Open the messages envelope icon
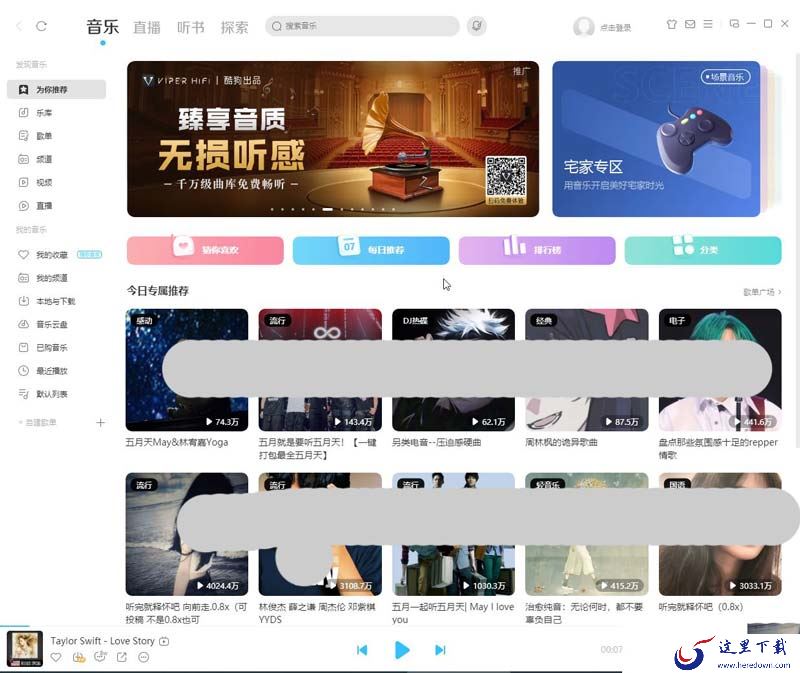The image size is (800, 673). (x=690, y=24)
